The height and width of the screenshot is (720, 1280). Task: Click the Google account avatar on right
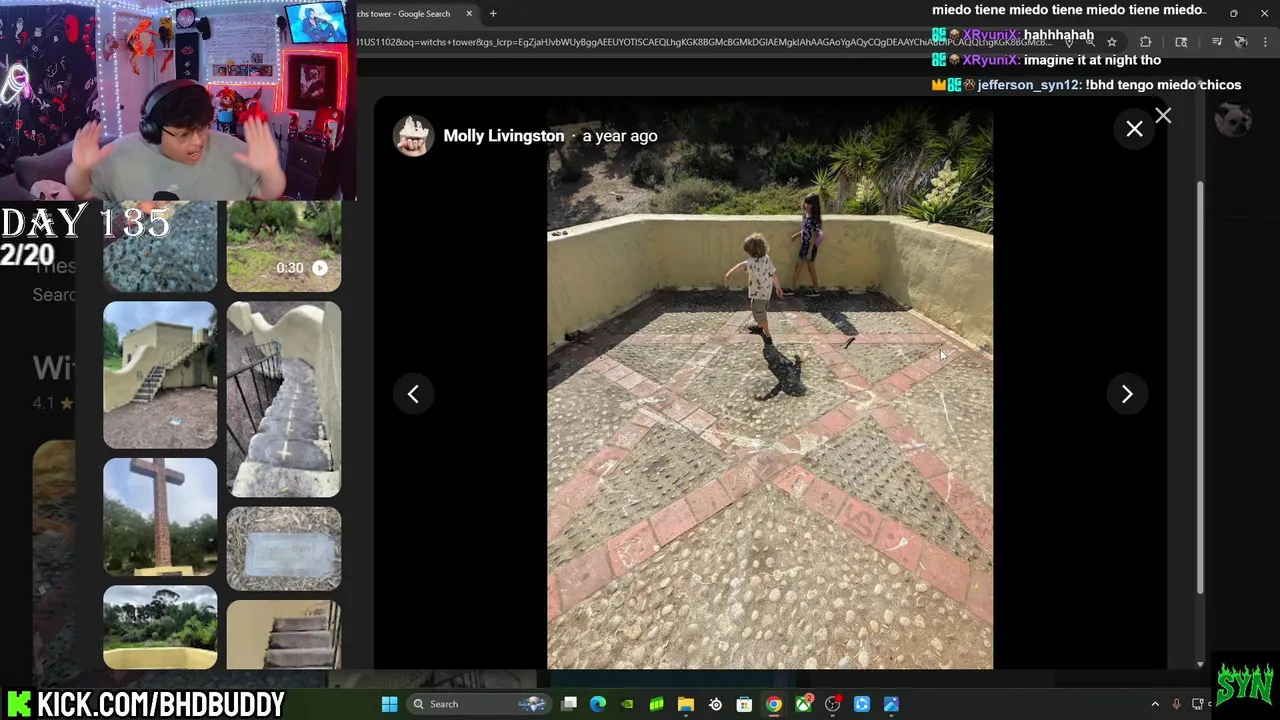[1234, 120]
